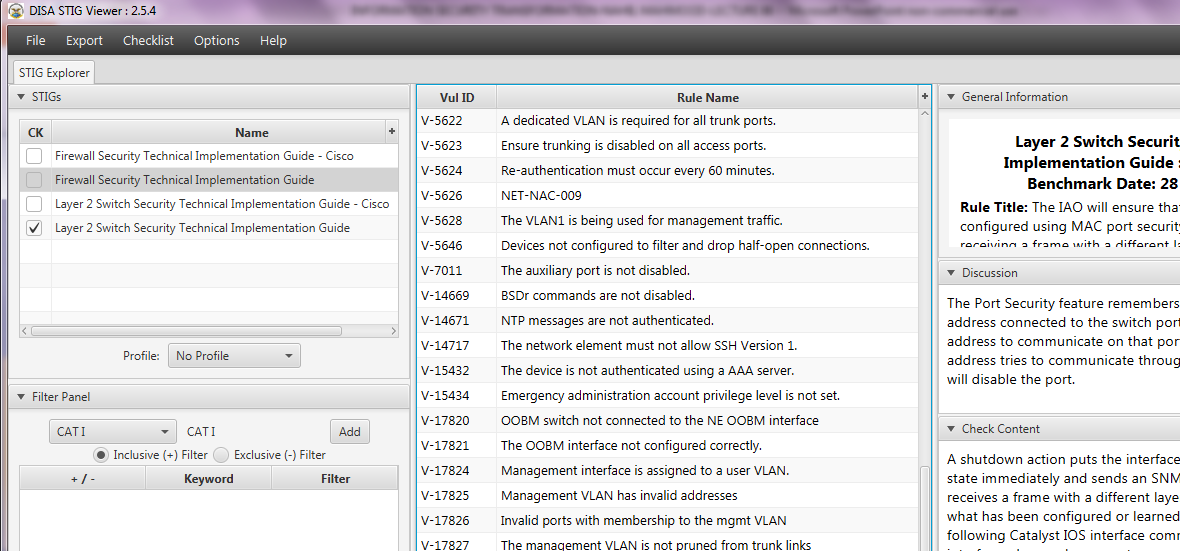The width and height of the screenshot is (1180, 551).
Task: Click the STIG list horizontal scrollbar
Action: coord(186,330)
